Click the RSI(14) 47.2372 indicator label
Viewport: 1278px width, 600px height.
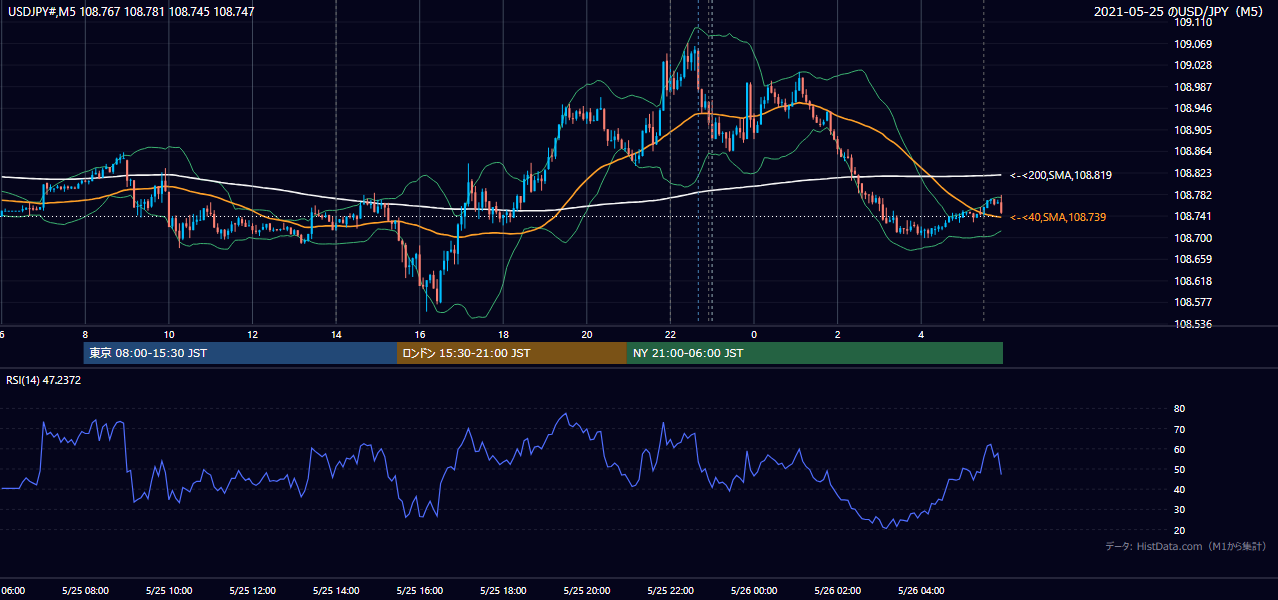pos(44,380)
